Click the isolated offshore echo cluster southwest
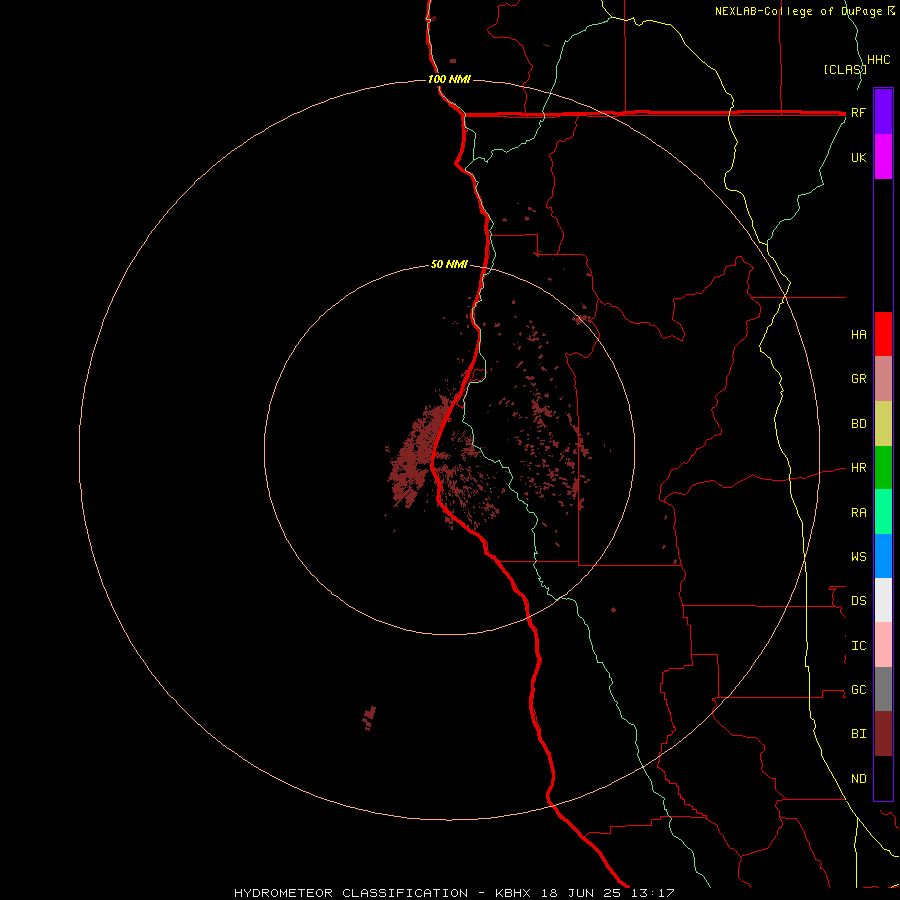Viewport: 900px width, 900px height. coord(369,718)
